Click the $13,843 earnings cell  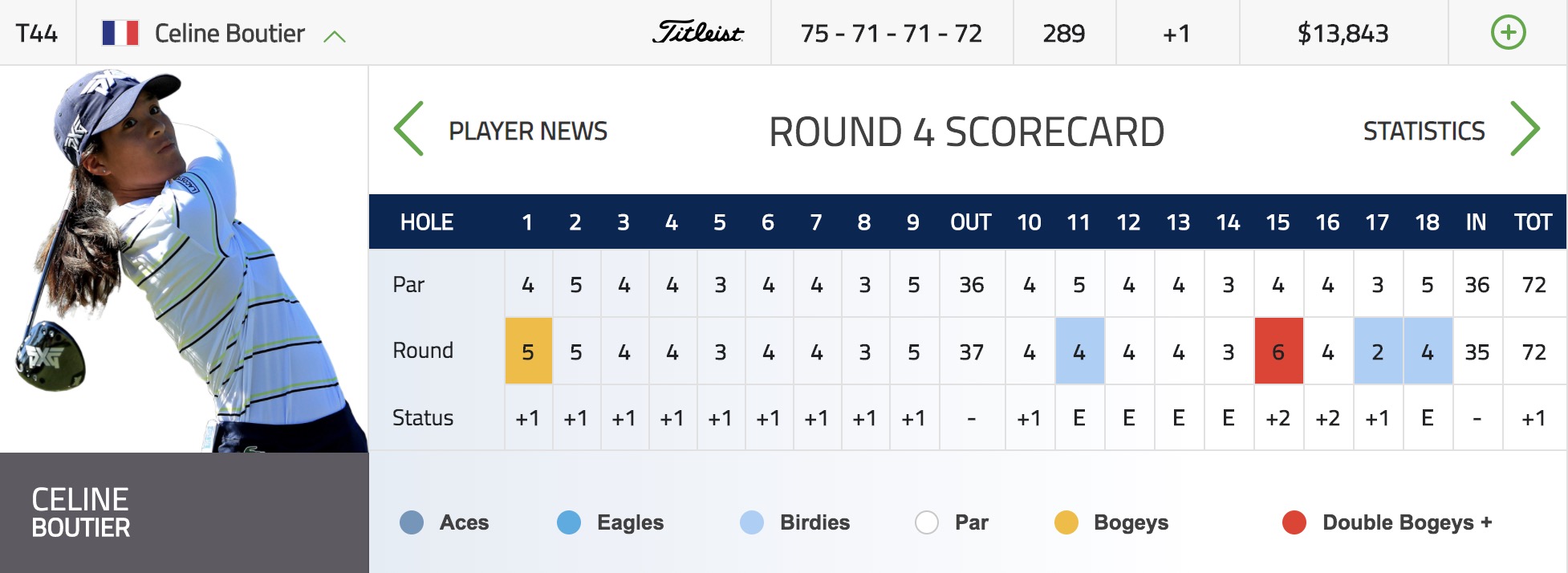[1343, 34]
